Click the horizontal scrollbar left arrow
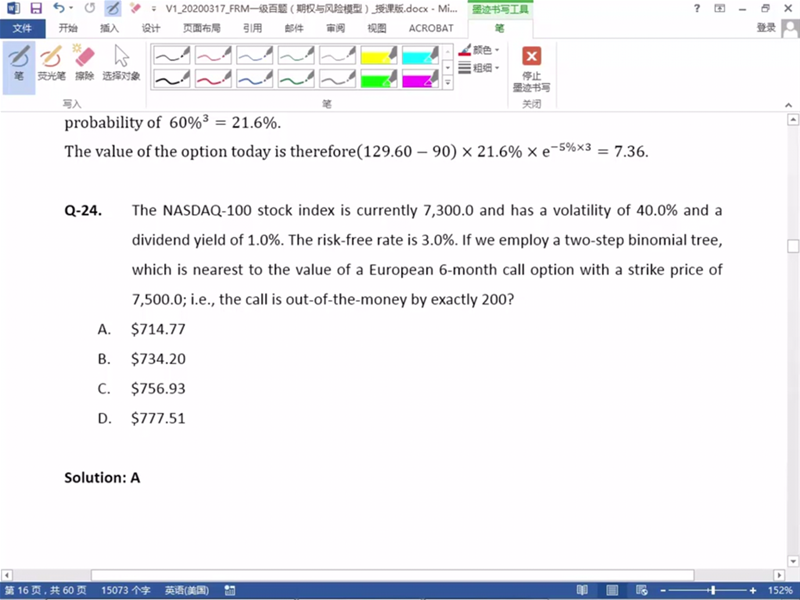 point(6,575)
